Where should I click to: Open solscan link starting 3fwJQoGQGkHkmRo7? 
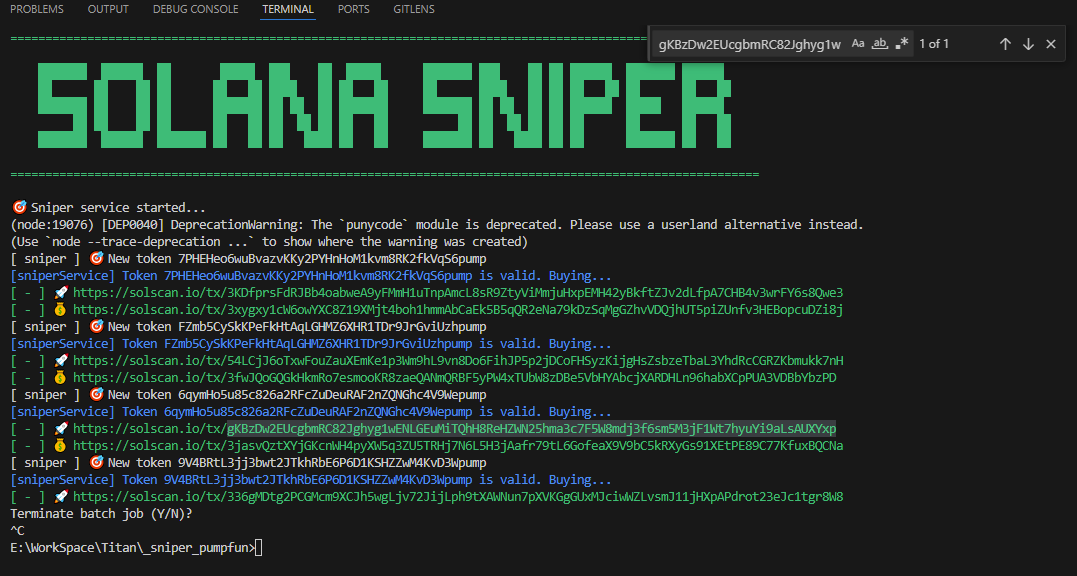[455, 378]
